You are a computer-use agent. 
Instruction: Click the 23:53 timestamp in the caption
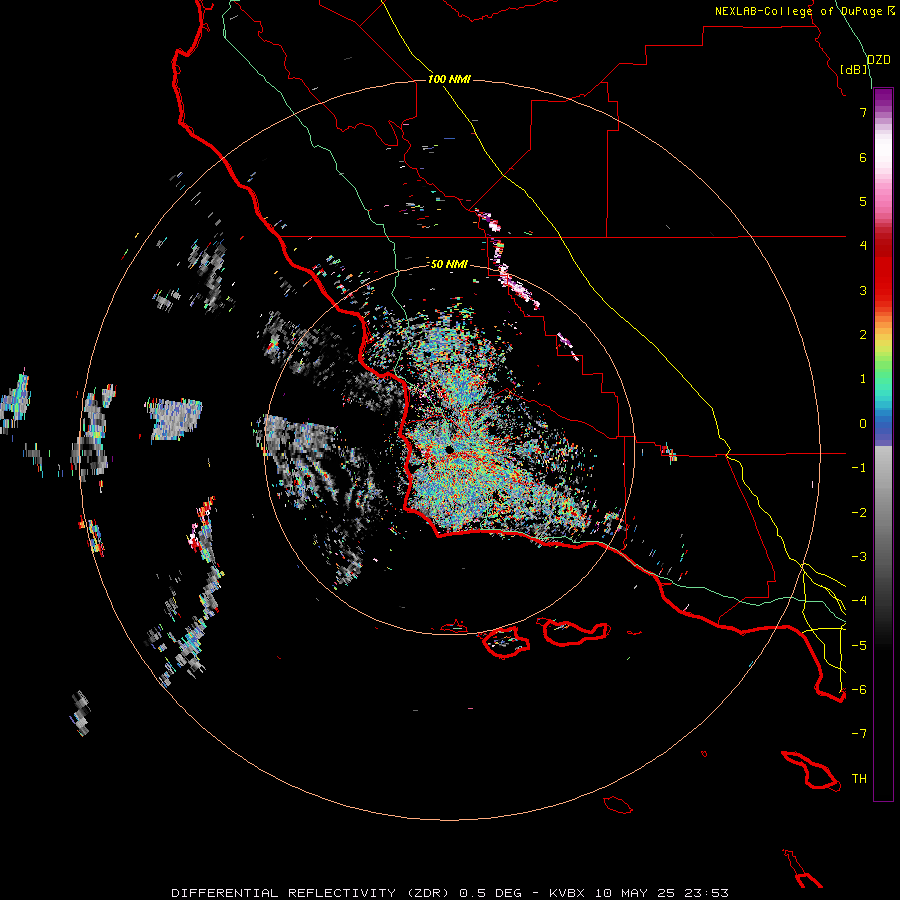coord(709,893)
